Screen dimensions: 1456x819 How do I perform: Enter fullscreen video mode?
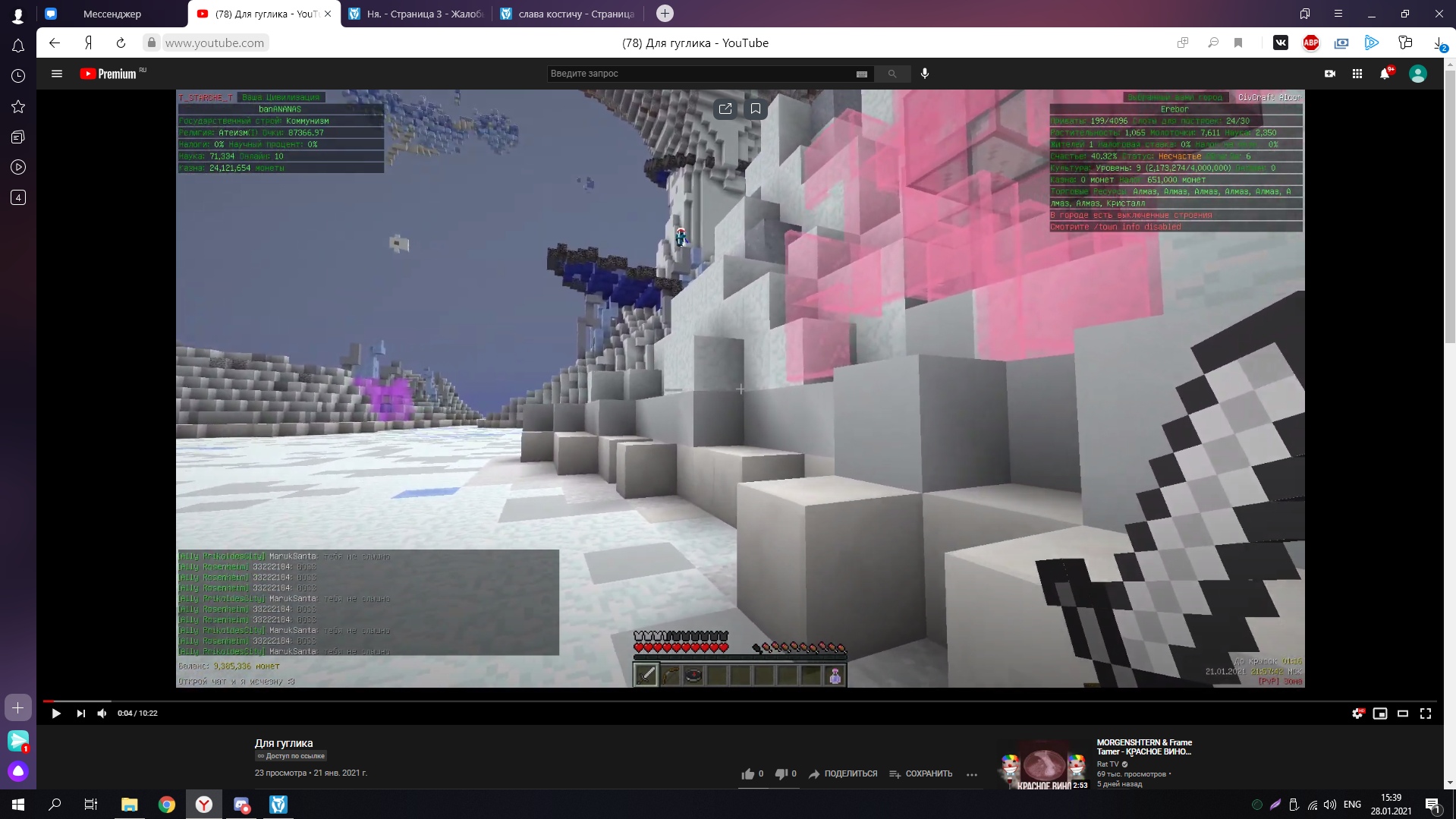pyautogui.click(x=1426, y=713)
